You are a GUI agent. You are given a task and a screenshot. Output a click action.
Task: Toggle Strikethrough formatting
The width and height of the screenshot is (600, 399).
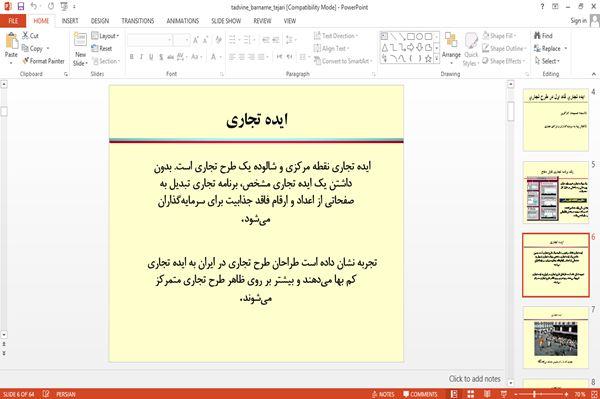[x=170, y=57]
